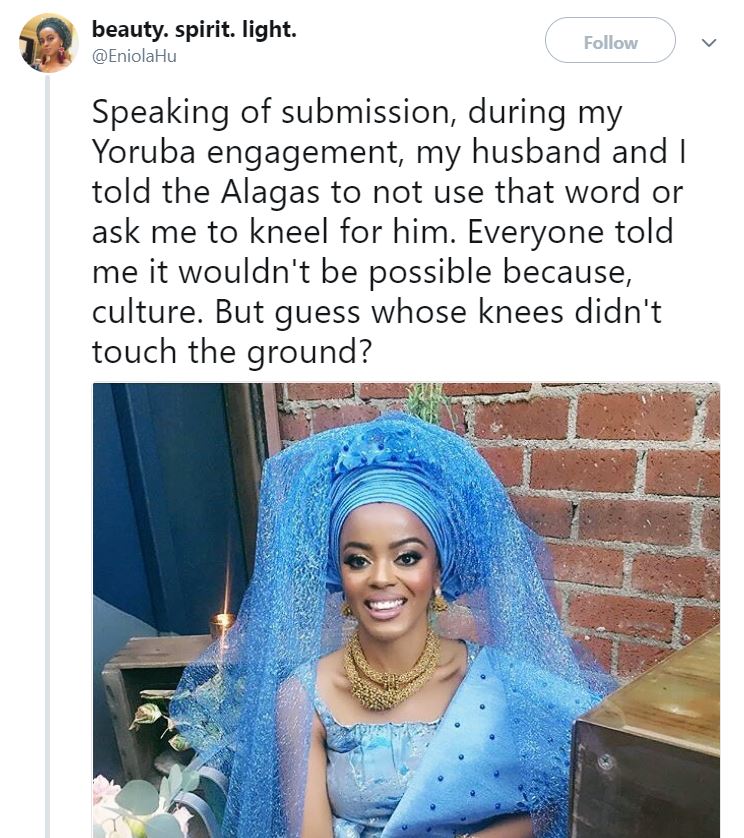Open the attached photo of the bride
The height and width of the screenshot is (838, 744).
pyautogui.click(x=406, y=609)
